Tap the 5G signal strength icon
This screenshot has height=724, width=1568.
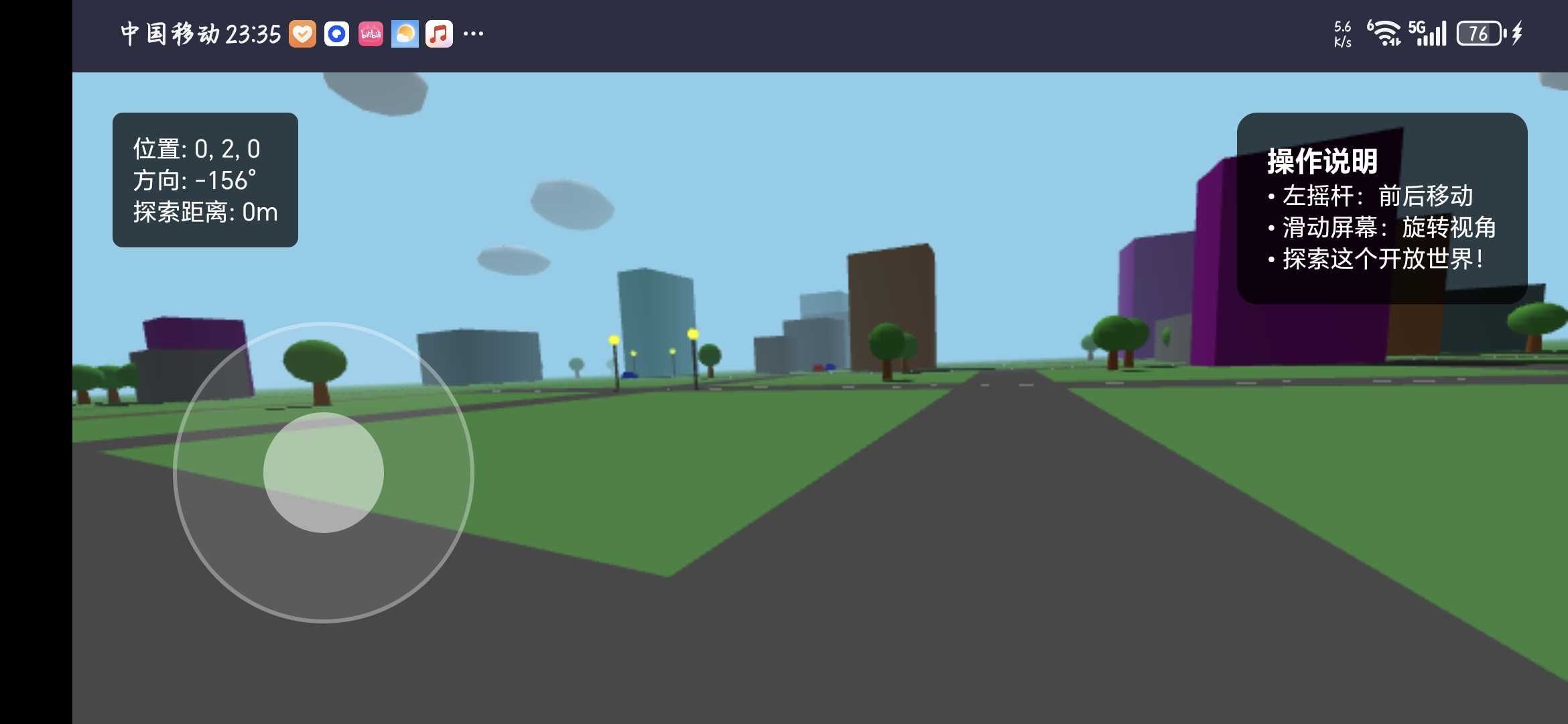pyautogui.click(x=1427, y=33)
